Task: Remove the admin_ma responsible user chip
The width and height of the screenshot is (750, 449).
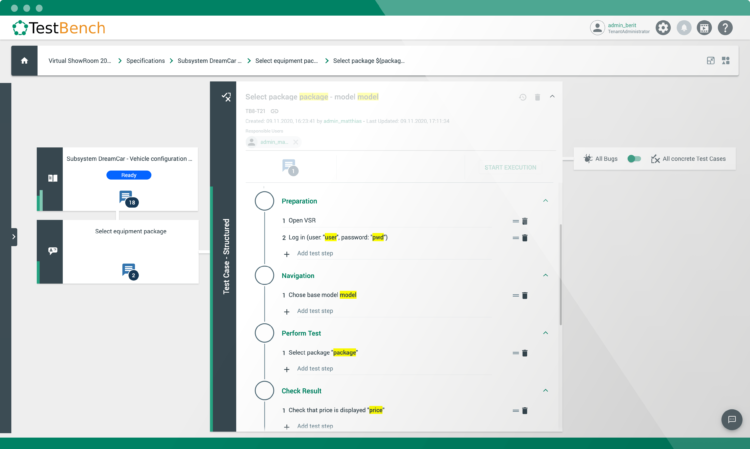Action: [296, 142]
